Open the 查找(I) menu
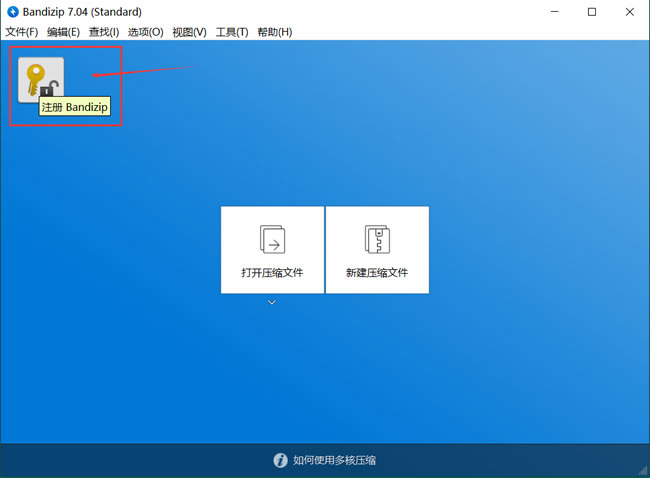The image size is (650, 478). click(x=104, y=32)
